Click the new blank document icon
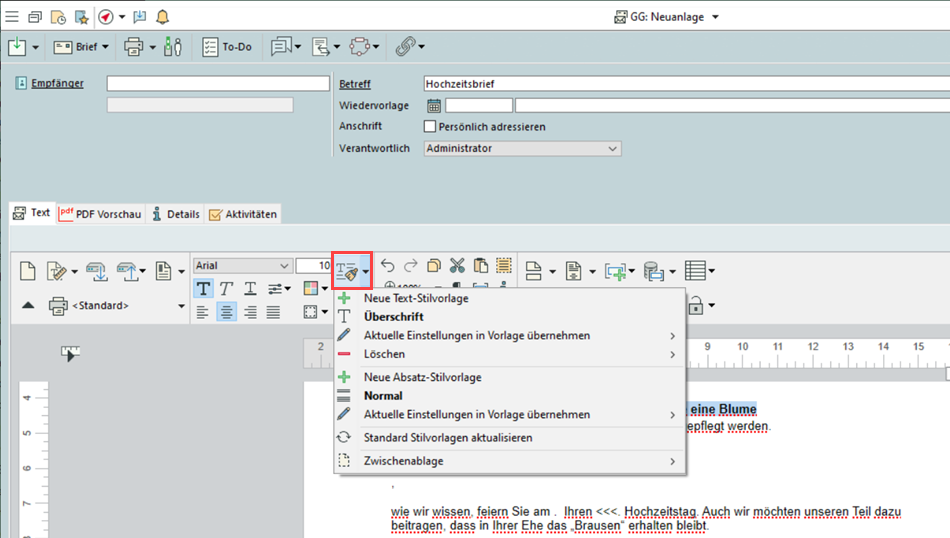This screenshot has height=538, width=950. tap(28, 270)
